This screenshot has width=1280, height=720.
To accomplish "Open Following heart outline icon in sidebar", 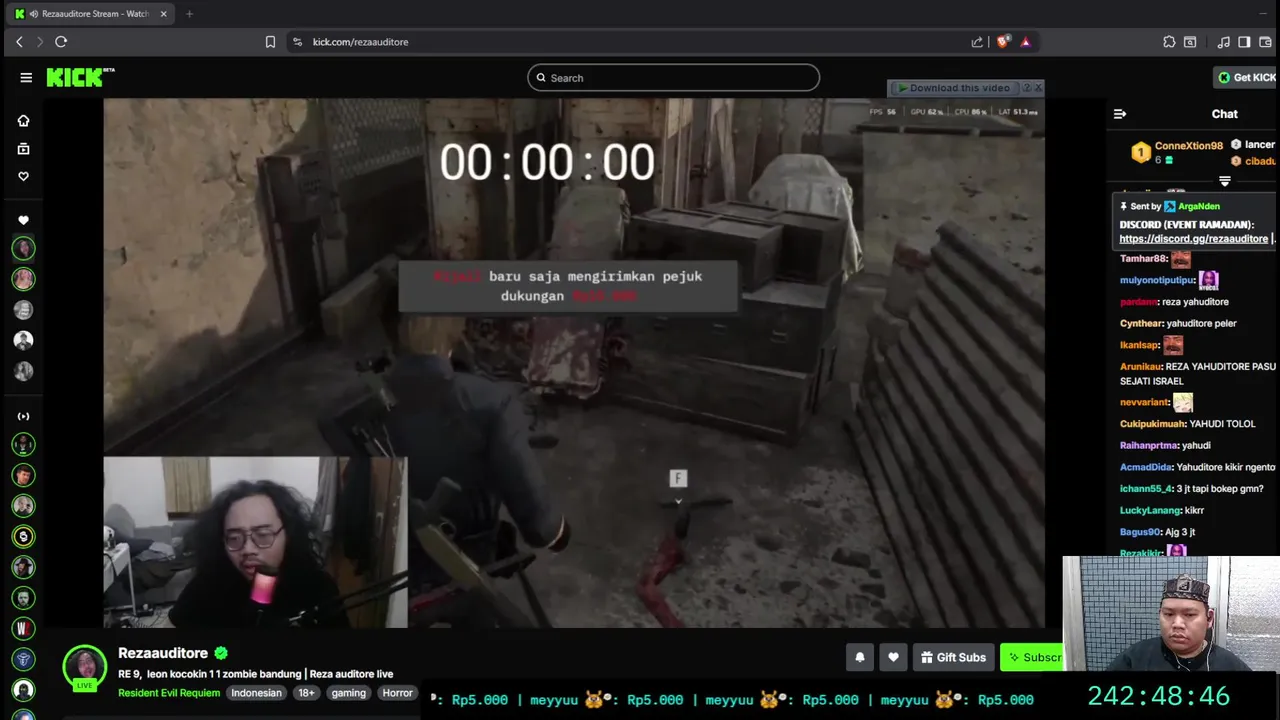I will 23,176.
